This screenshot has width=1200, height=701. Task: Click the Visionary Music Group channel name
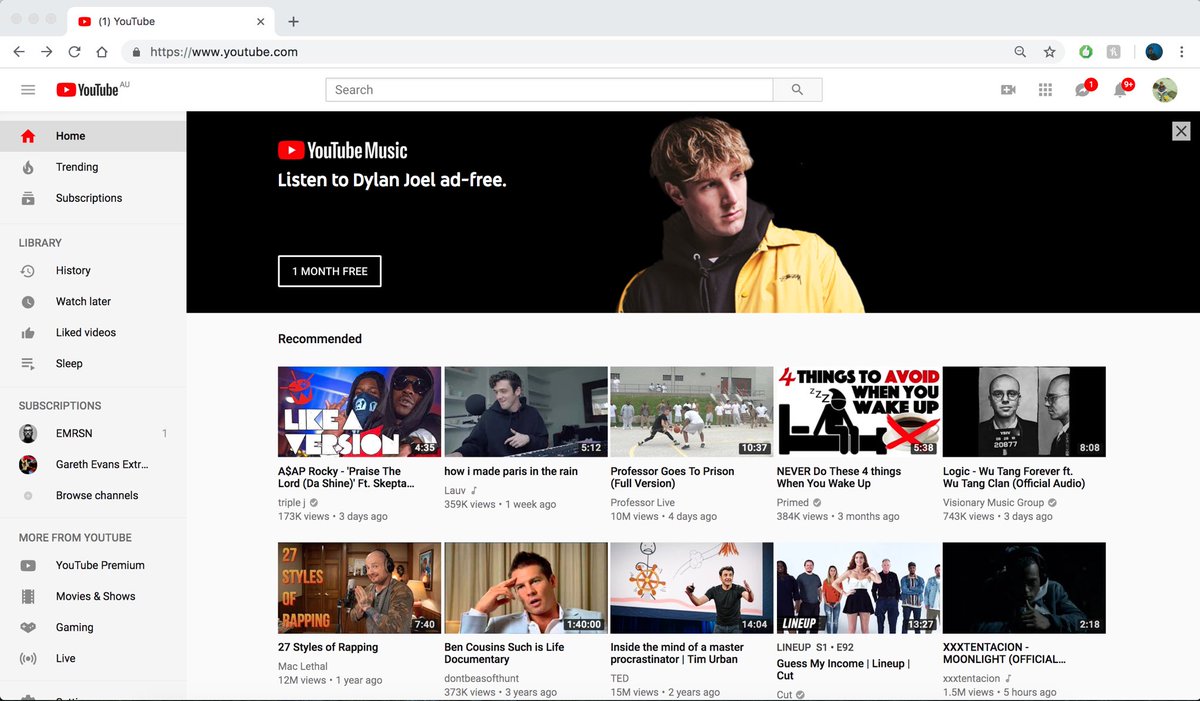(x=993, y=503)
